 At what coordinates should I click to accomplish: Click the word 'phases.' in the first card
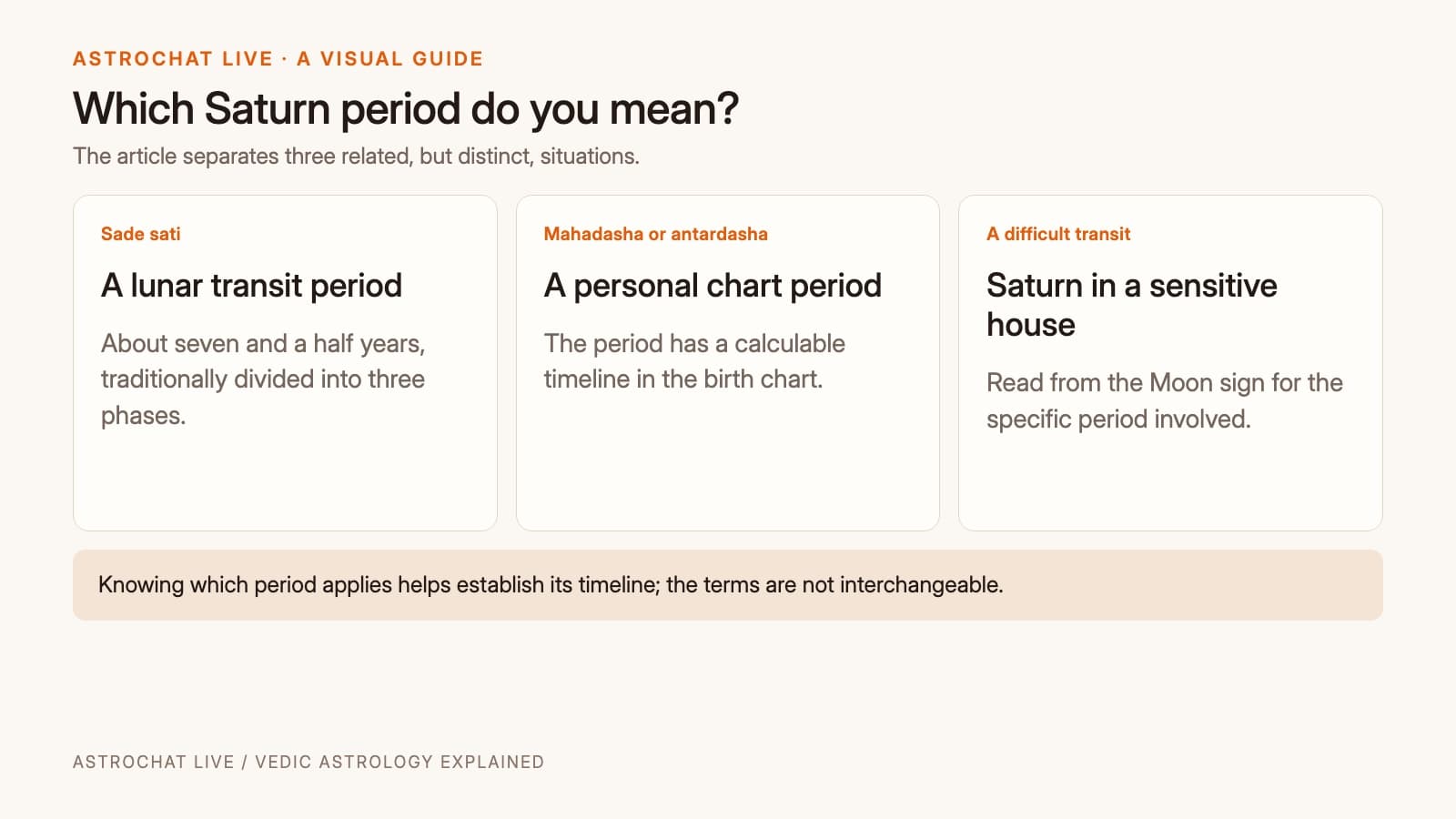[144, 416]
